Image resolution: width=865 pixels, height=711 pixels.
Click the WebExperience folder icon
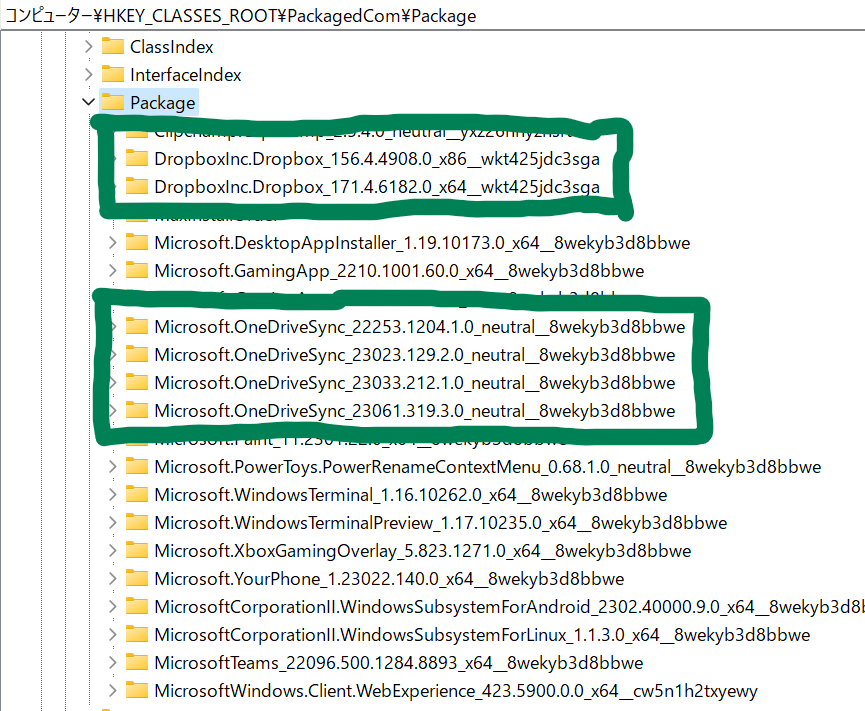tap(137, 691)
